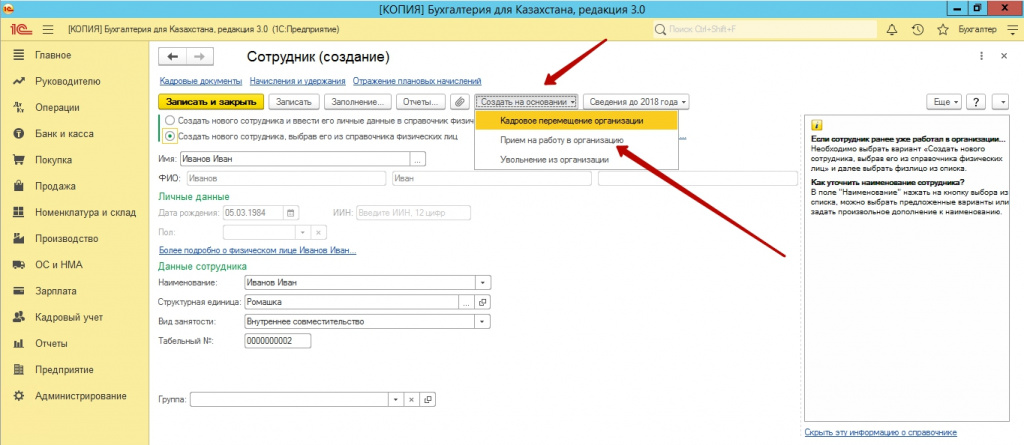Click the Записать и закрыть button

pos(211,102)
